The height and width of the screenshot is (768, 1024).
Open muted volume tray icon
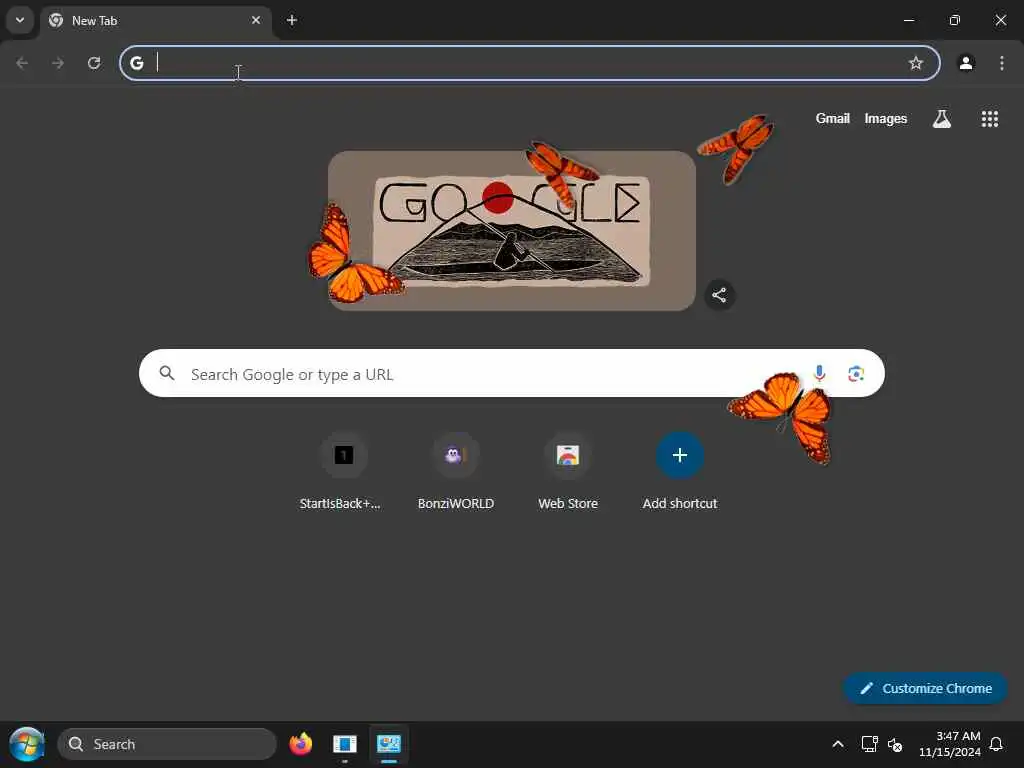pyautogui.click(x=895, y=744)
